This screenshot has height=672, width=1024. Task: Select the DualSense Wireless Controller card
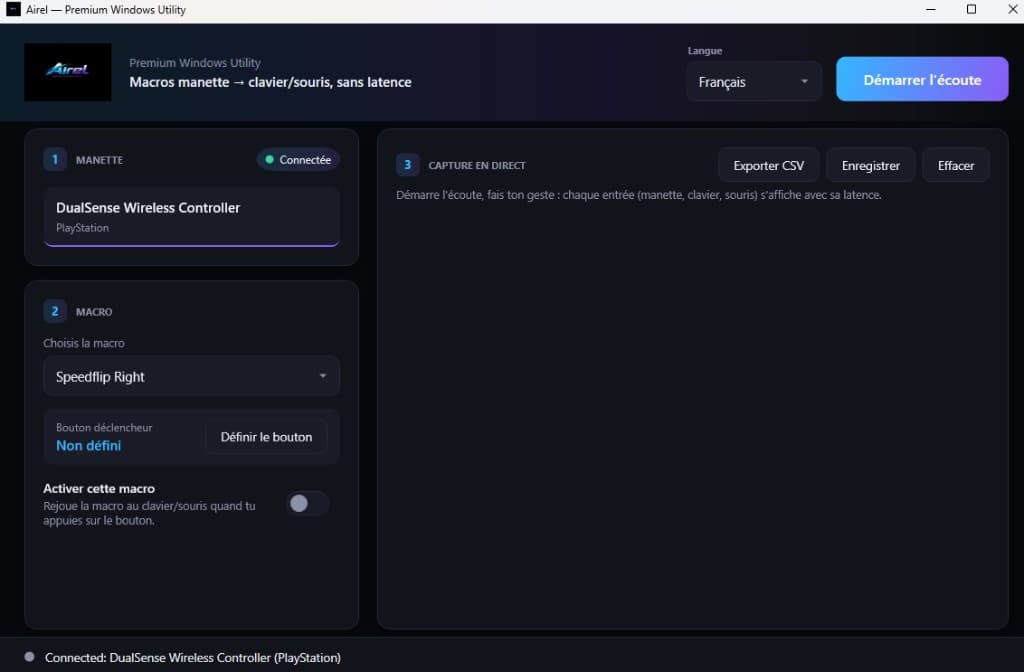[x=191, y=217]
